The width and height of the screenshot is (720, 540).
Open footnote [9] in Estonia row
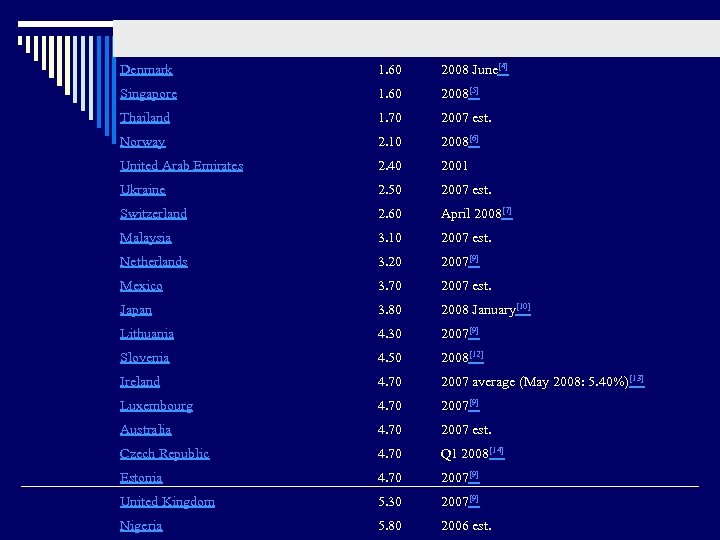click(474, 476)
